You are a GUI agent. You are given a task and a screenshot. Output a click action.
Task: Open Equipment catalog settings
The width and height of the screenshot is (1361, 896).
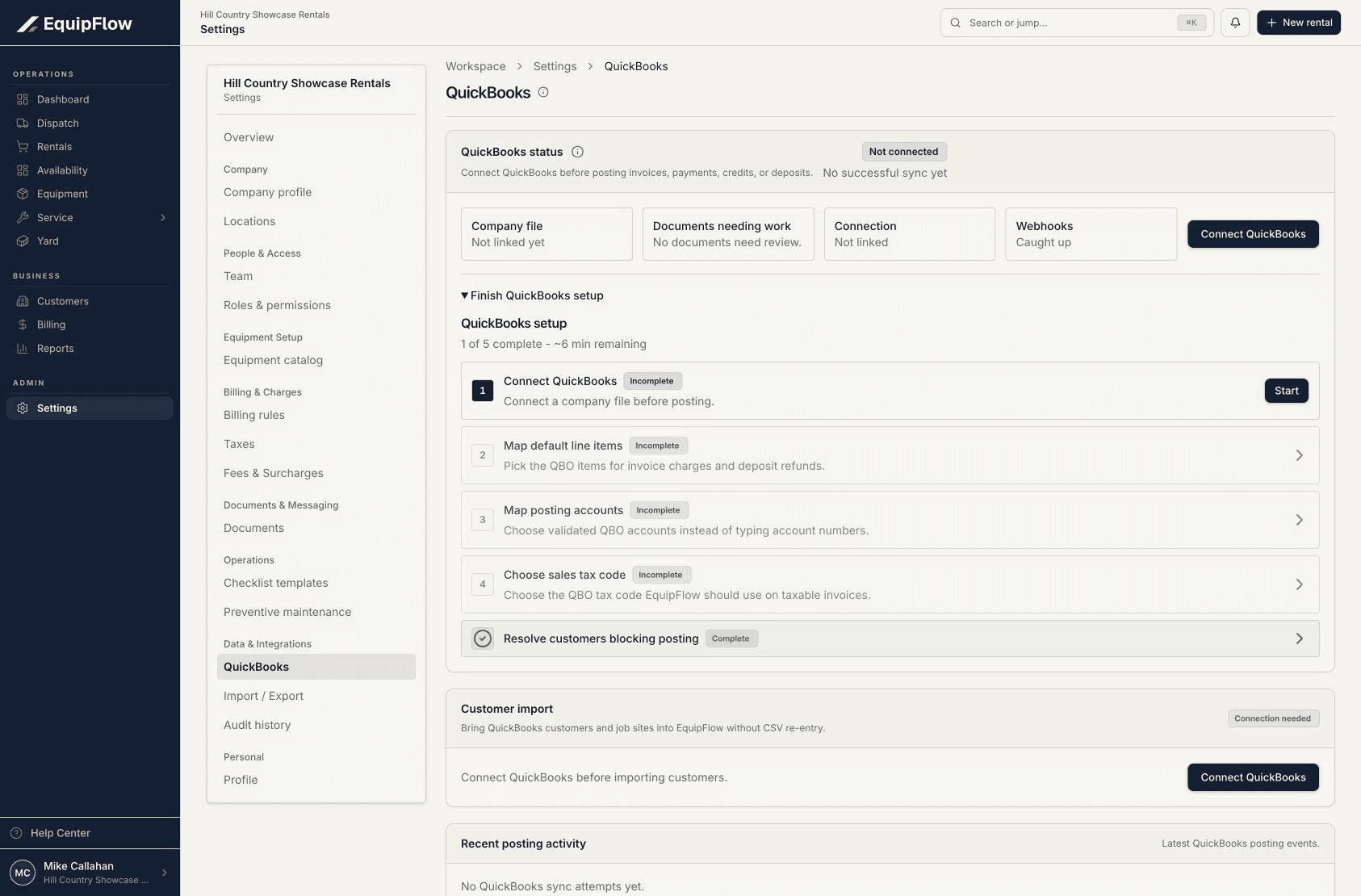tap(316, 360)
